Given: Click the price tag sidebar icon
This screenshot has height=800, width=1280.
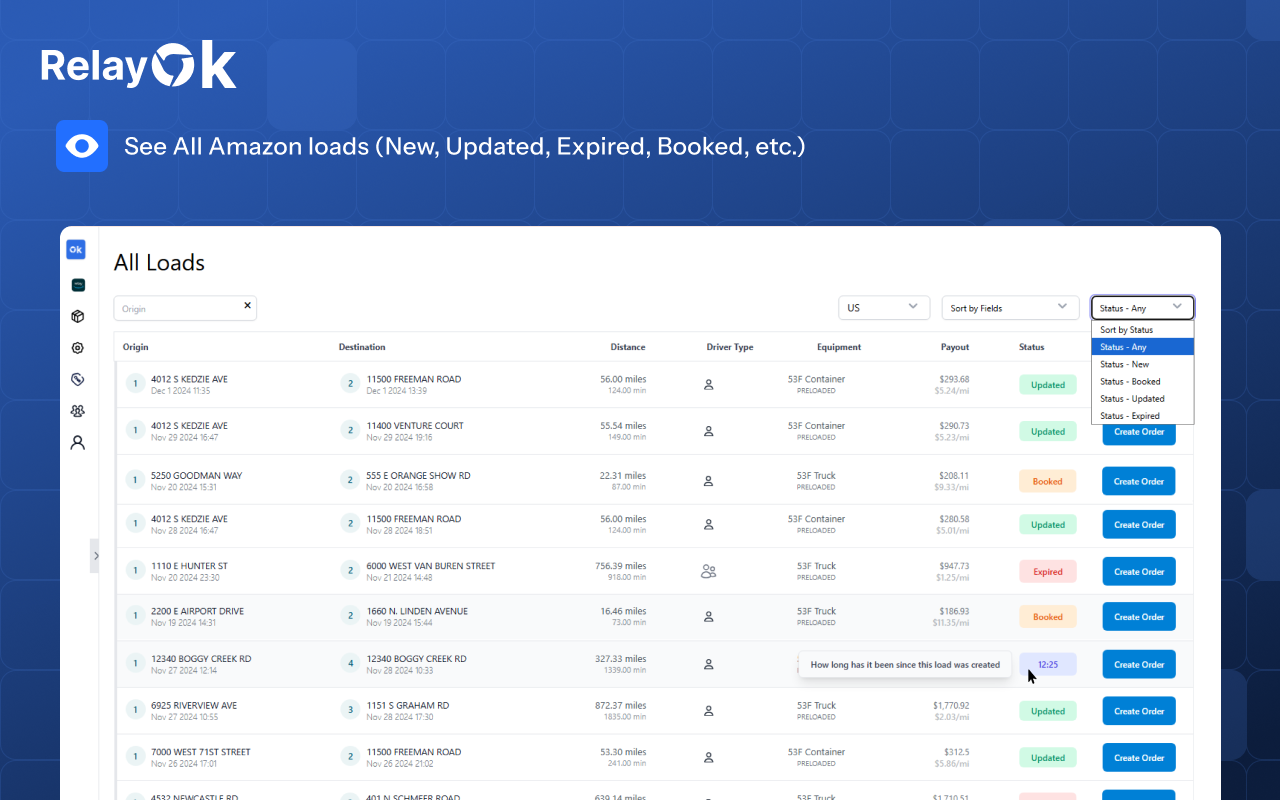Looking at the screenshot, I should [x=78, y=379].
